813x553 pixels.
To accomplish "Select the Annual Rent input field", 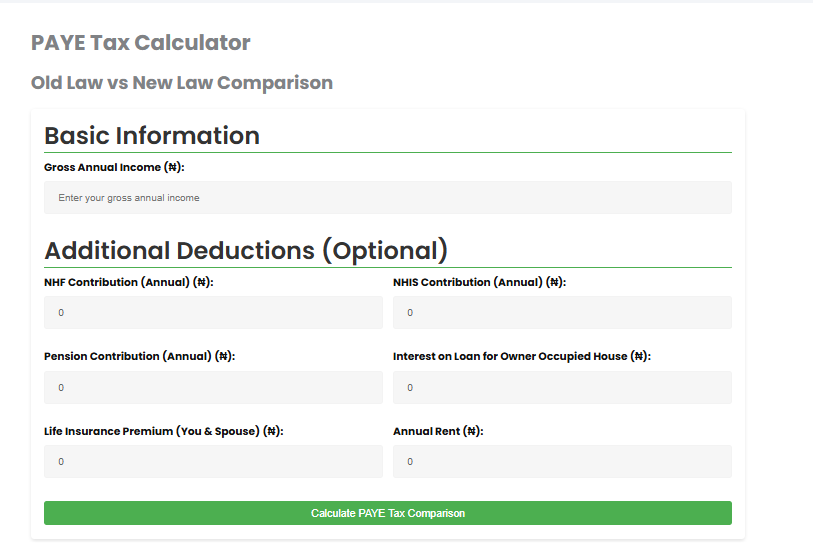I will pyautogui.click(x=562, y=461).
